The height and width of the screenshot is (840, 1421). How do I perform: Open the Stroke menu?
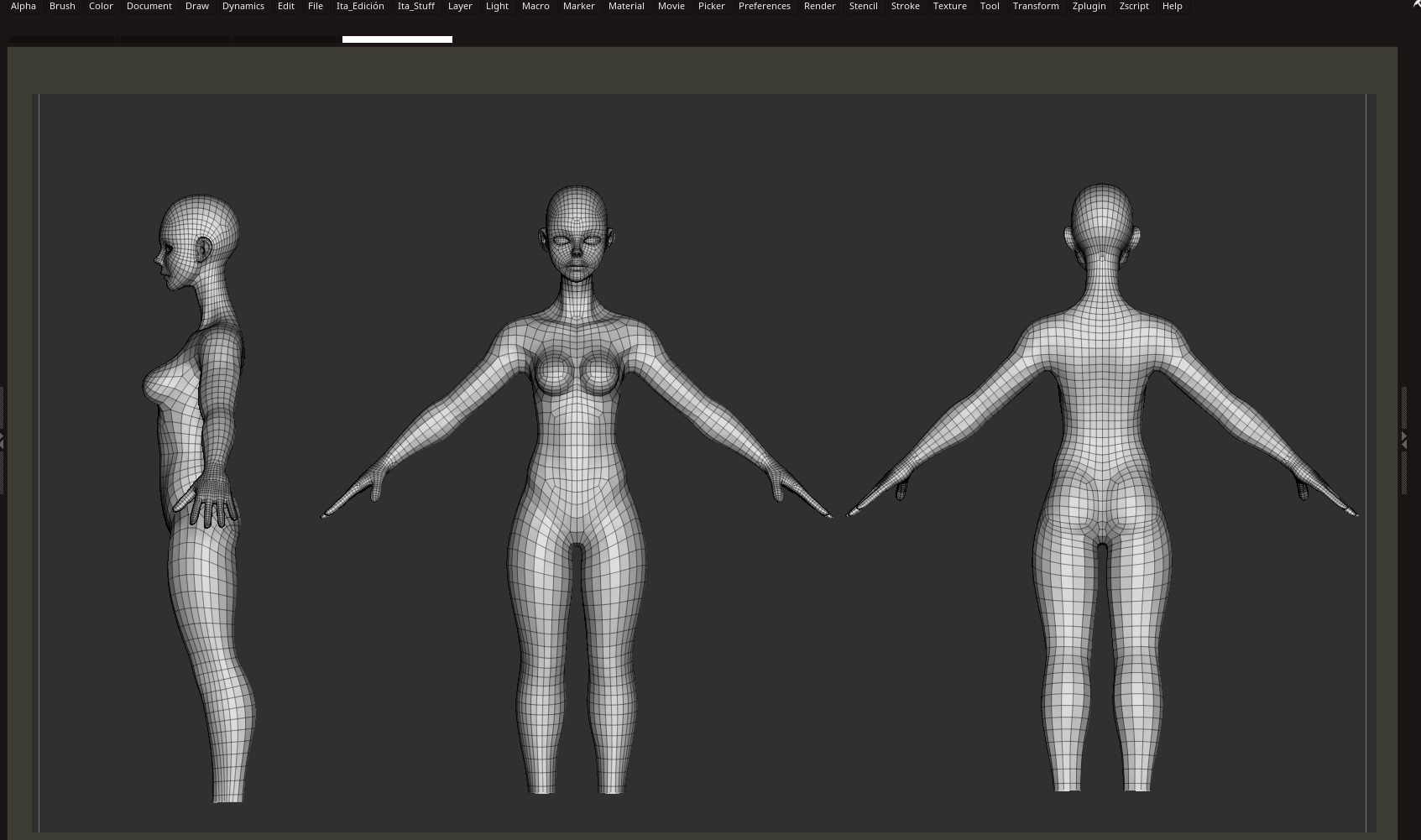point(906,6)
